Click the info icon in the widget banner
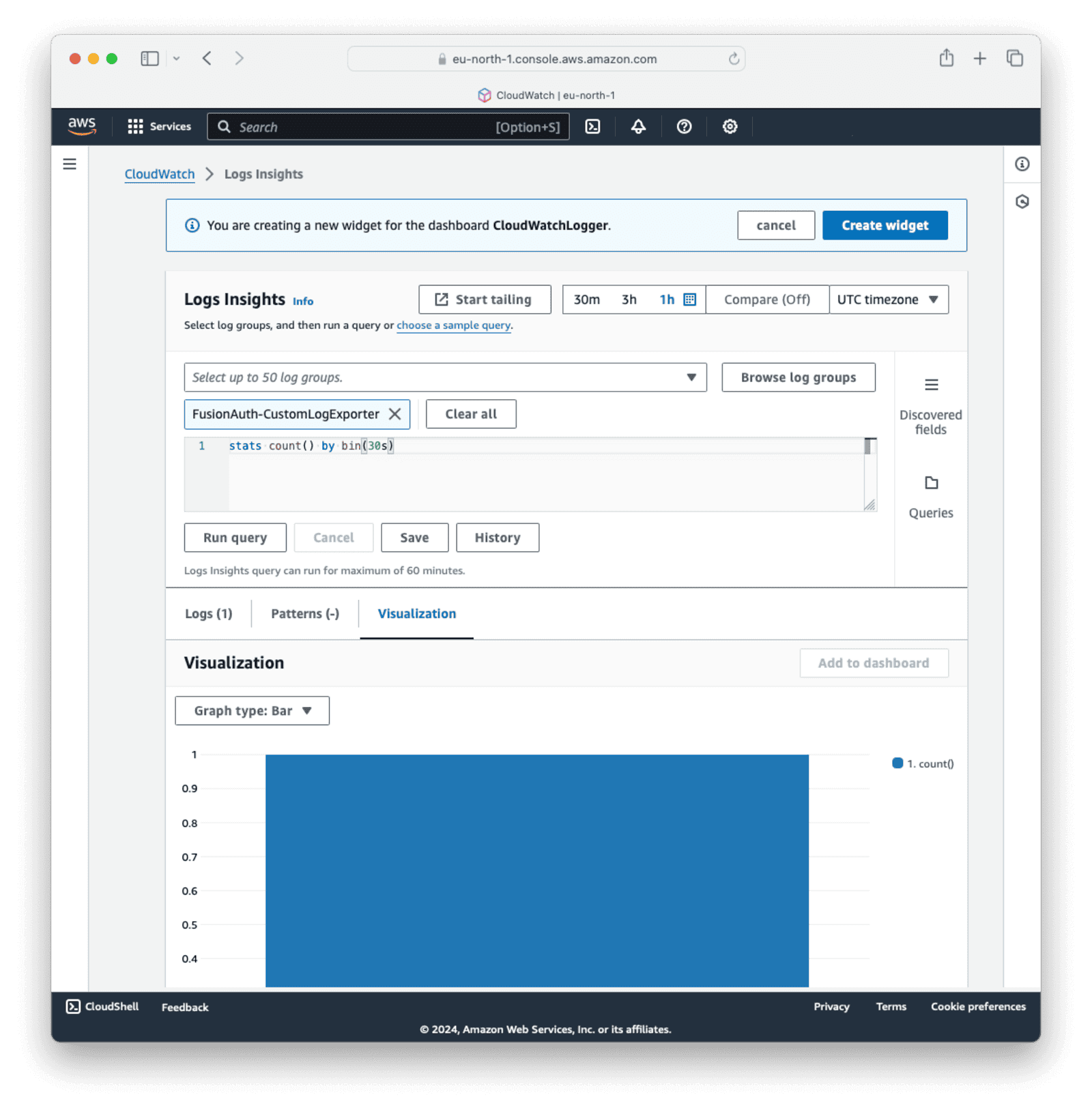Viewport: 1092px width, 1110px height. point(192,225)
